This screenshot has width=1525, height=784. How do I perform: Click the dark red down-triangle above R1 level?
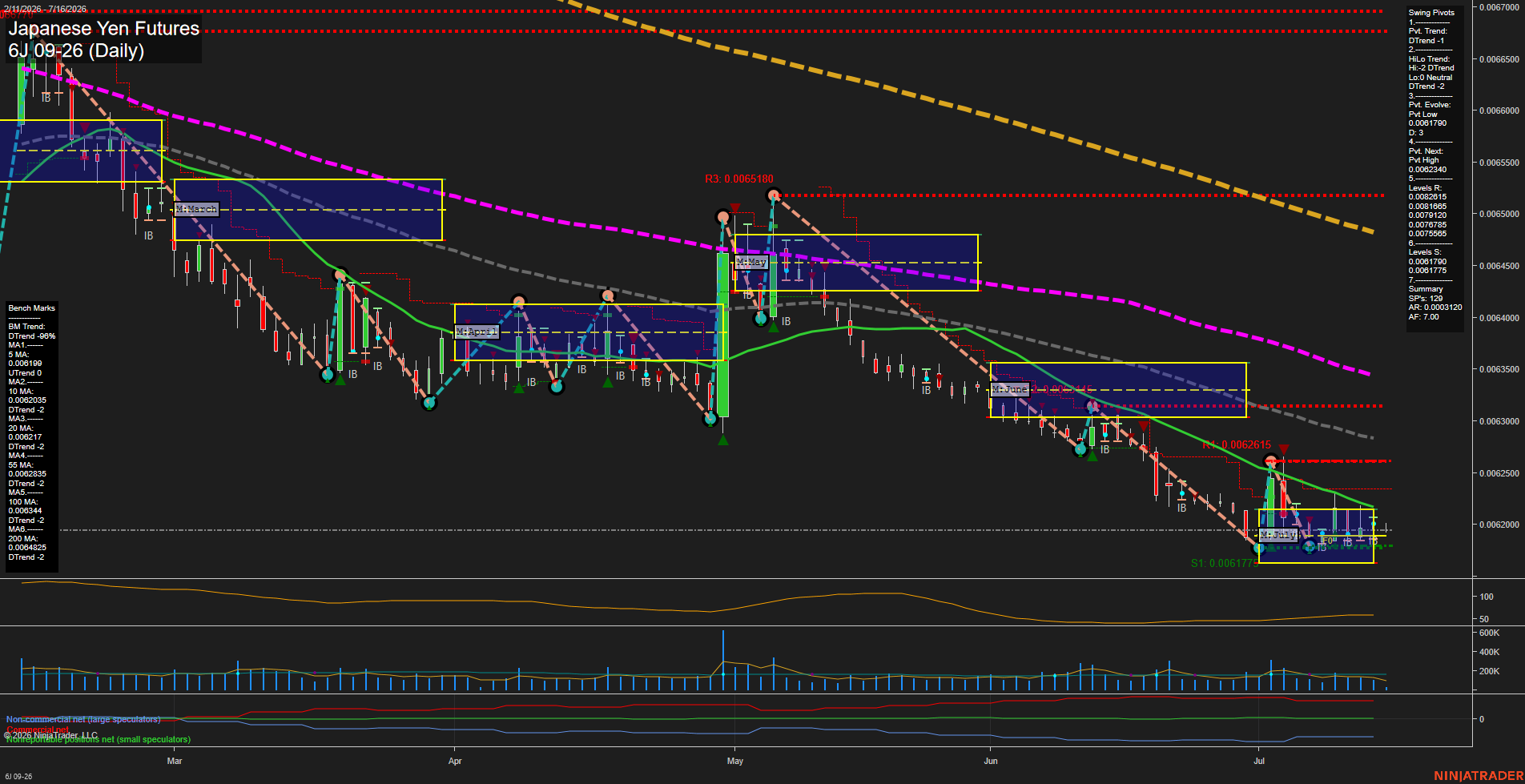[1284, 450]
